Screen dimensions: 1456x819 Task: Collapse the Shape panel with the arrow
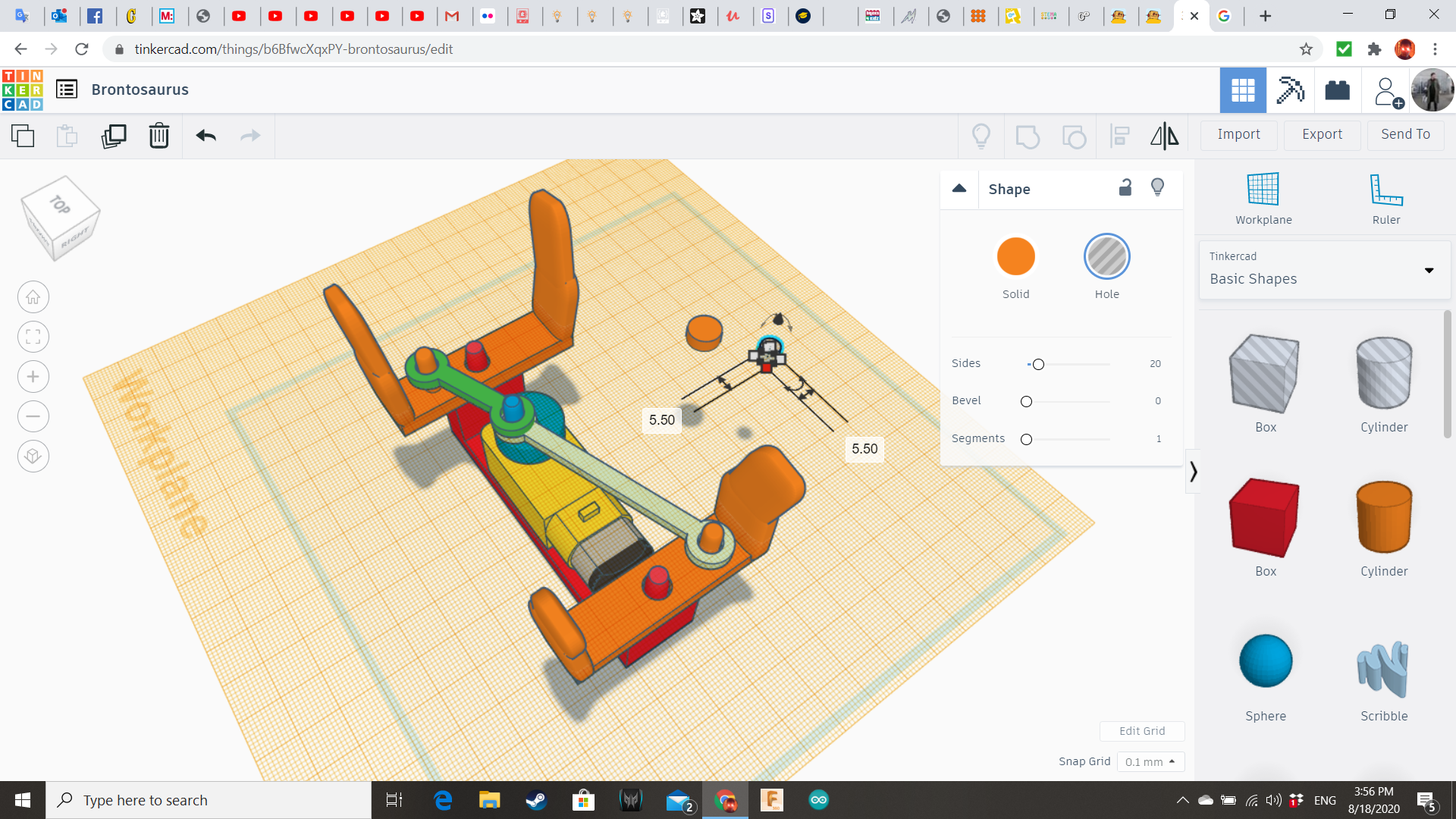click(959, 188)
